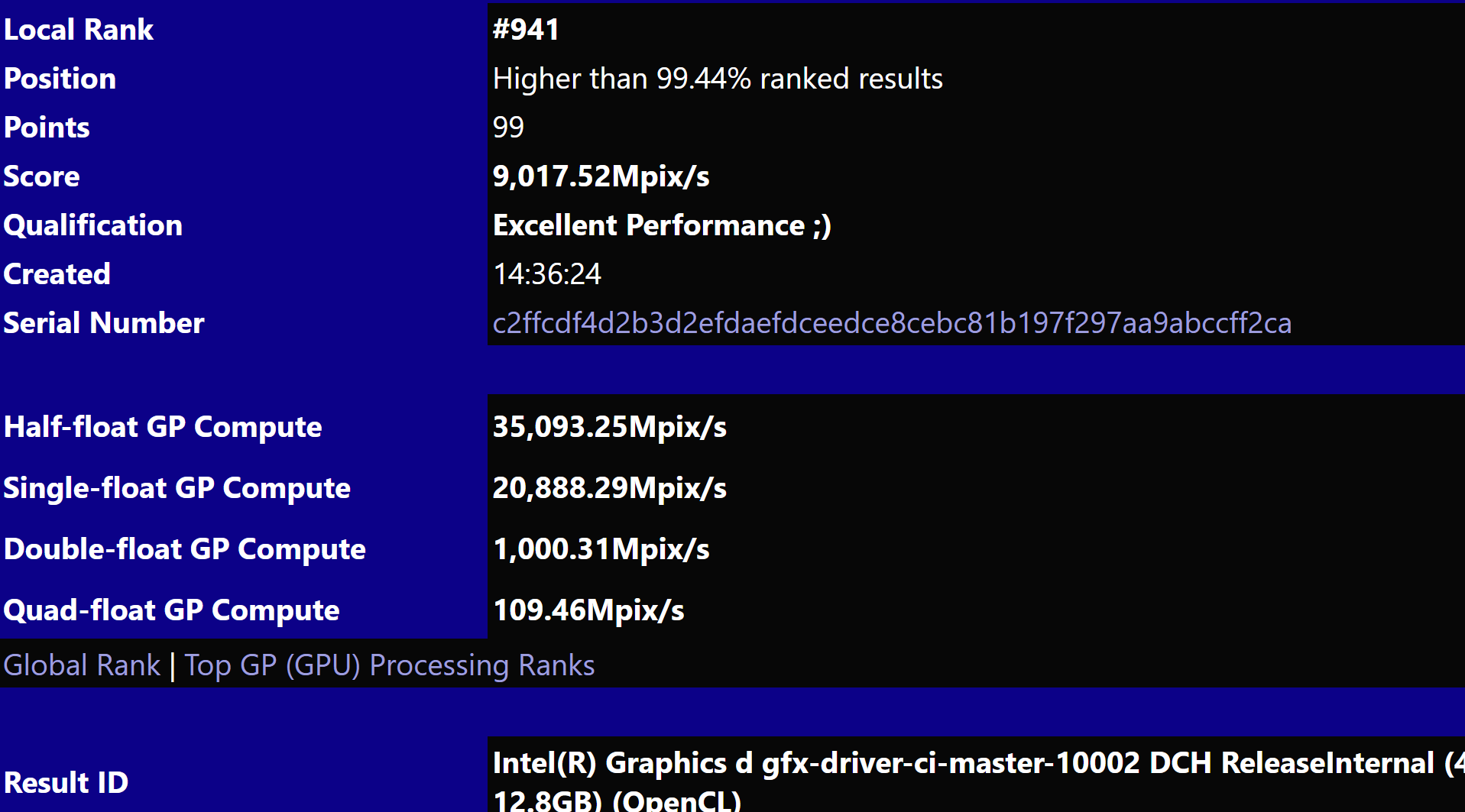The image size is (1465, 812).
Task: Click the 20,888.29Mpix/s single-float value
Action: coord(609,488)
